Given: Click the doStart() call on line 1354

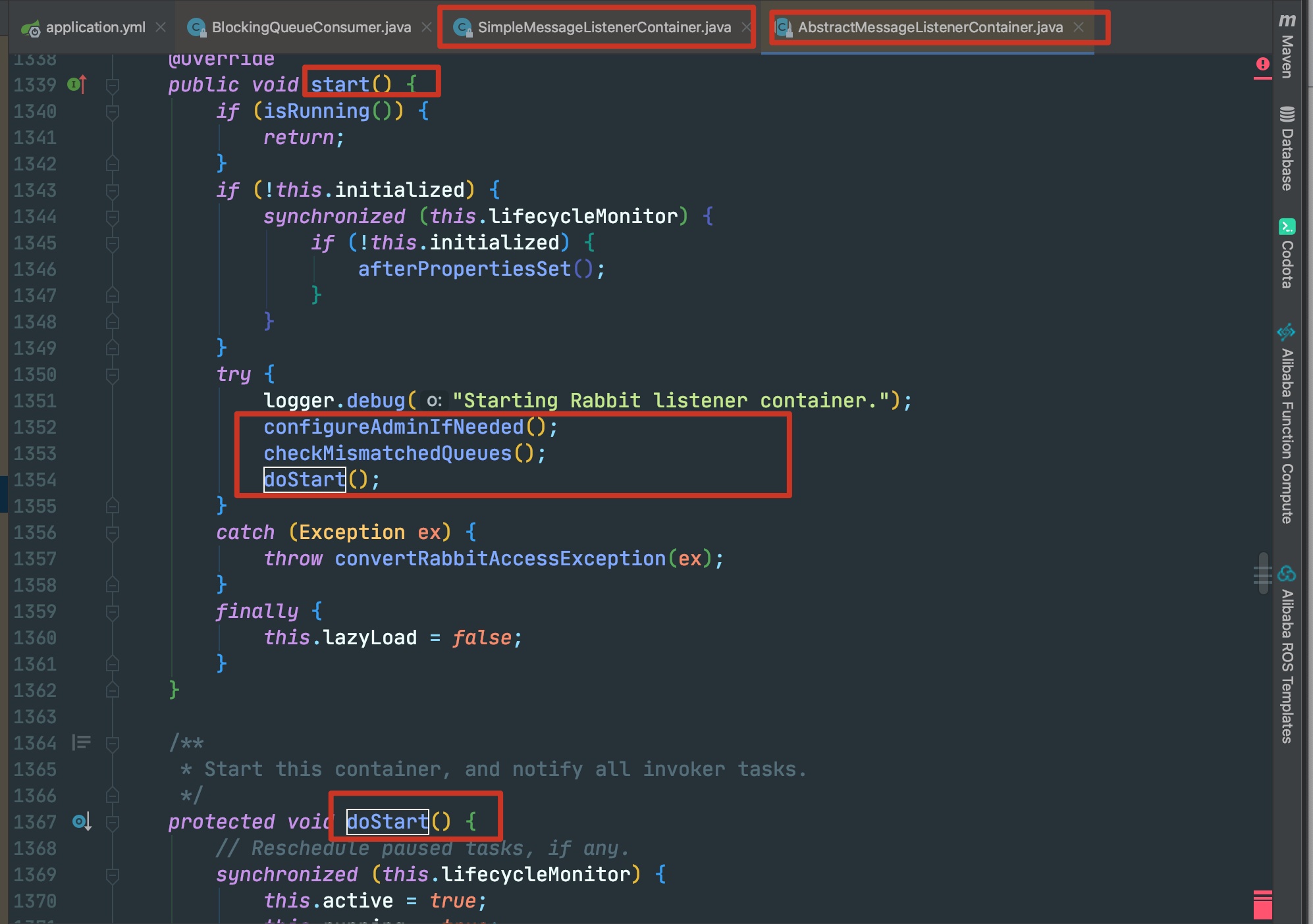Looking at the screenshot, I should pos(305,480).
